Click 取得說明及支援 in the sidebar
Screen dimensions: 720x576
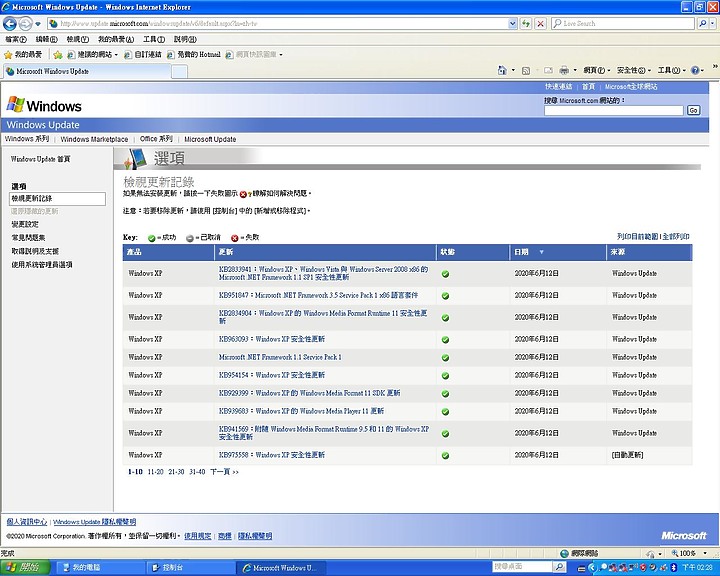click(x=35, y=251)
